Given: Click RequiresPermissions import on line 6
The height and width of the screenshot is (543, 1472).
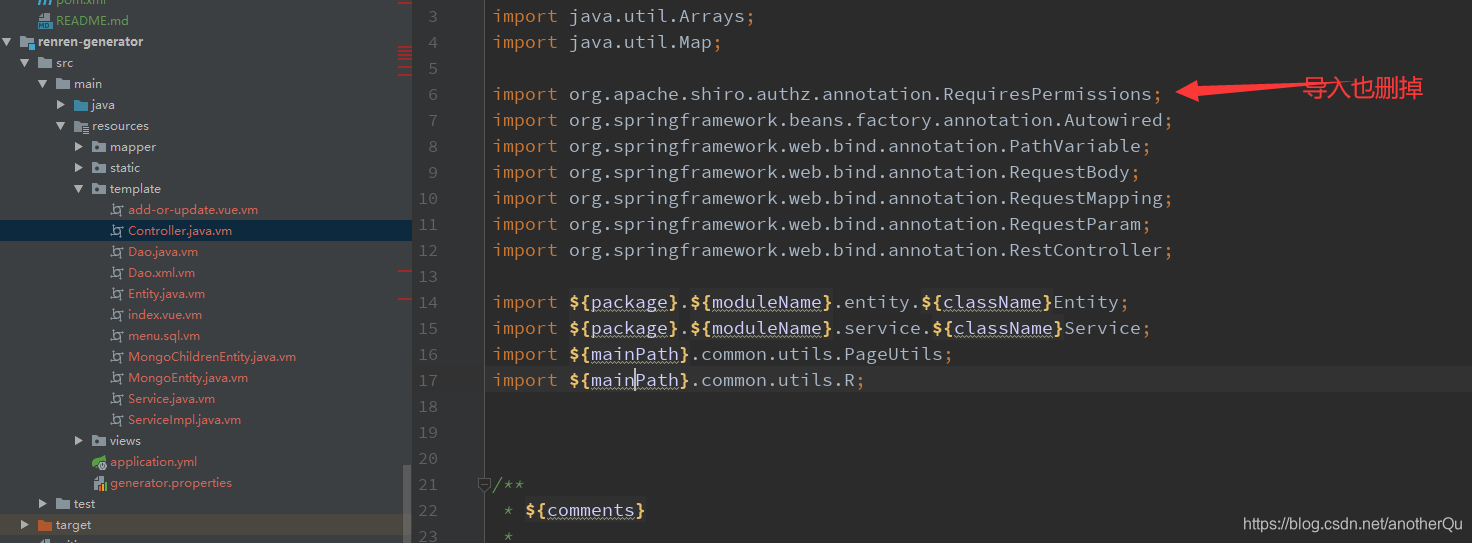Looking at the screenshot, I should pyautogui.click(x=827, y=94).
